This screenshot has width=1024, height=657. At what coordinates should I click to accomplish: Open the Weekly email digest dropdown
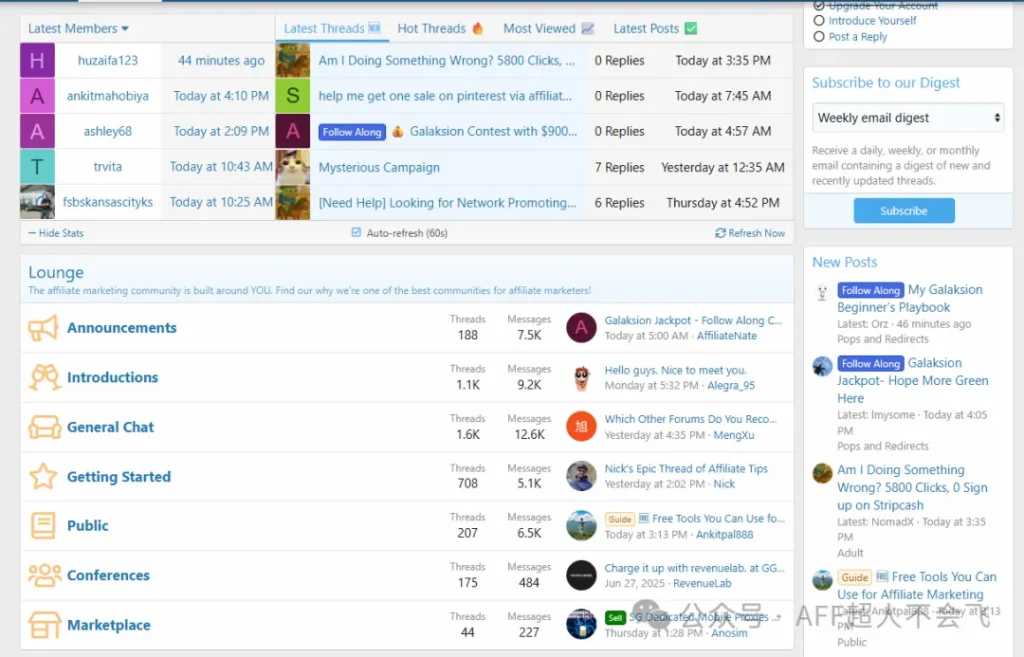[907, 118]
